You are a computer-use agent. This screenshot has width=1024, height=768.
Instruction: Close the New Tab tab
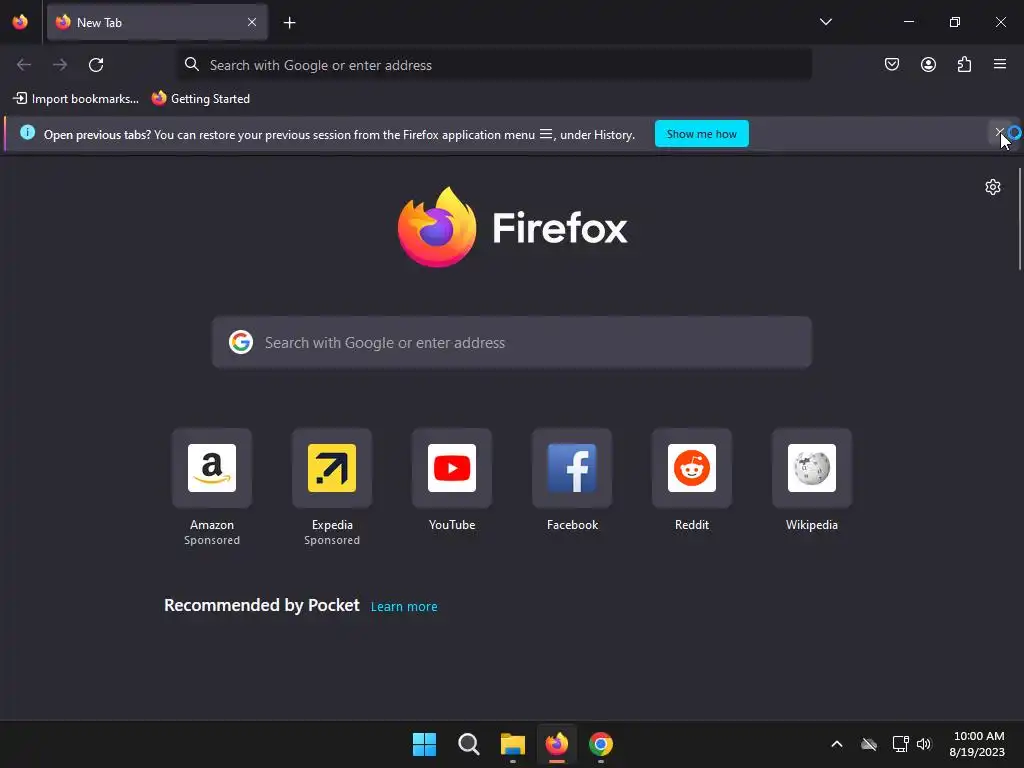pyautogui.click(x=252, y=22)
